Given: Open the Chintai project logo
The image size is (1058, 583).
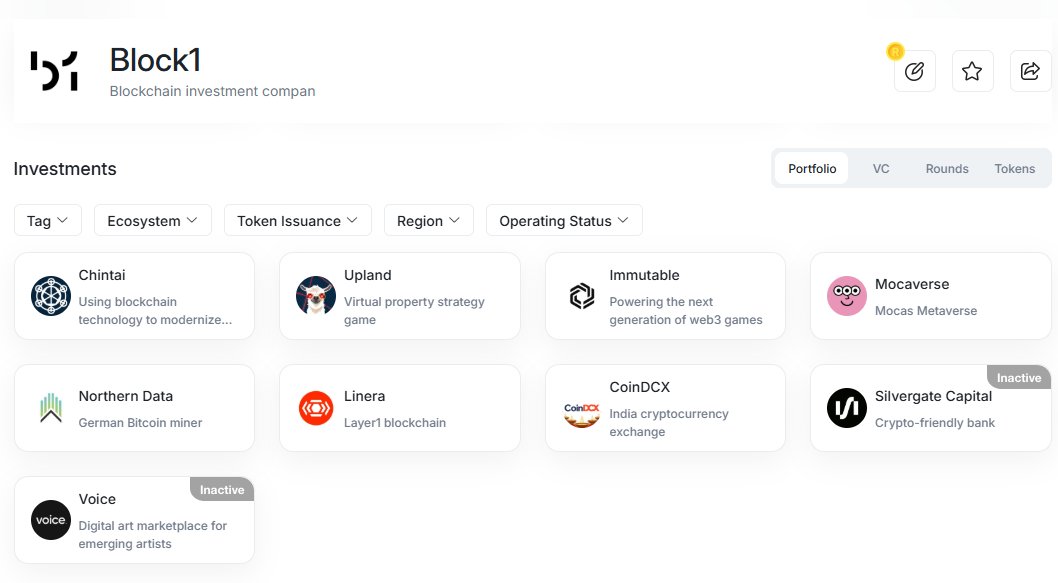Looking at the screenshot, I should coord(51,296).
